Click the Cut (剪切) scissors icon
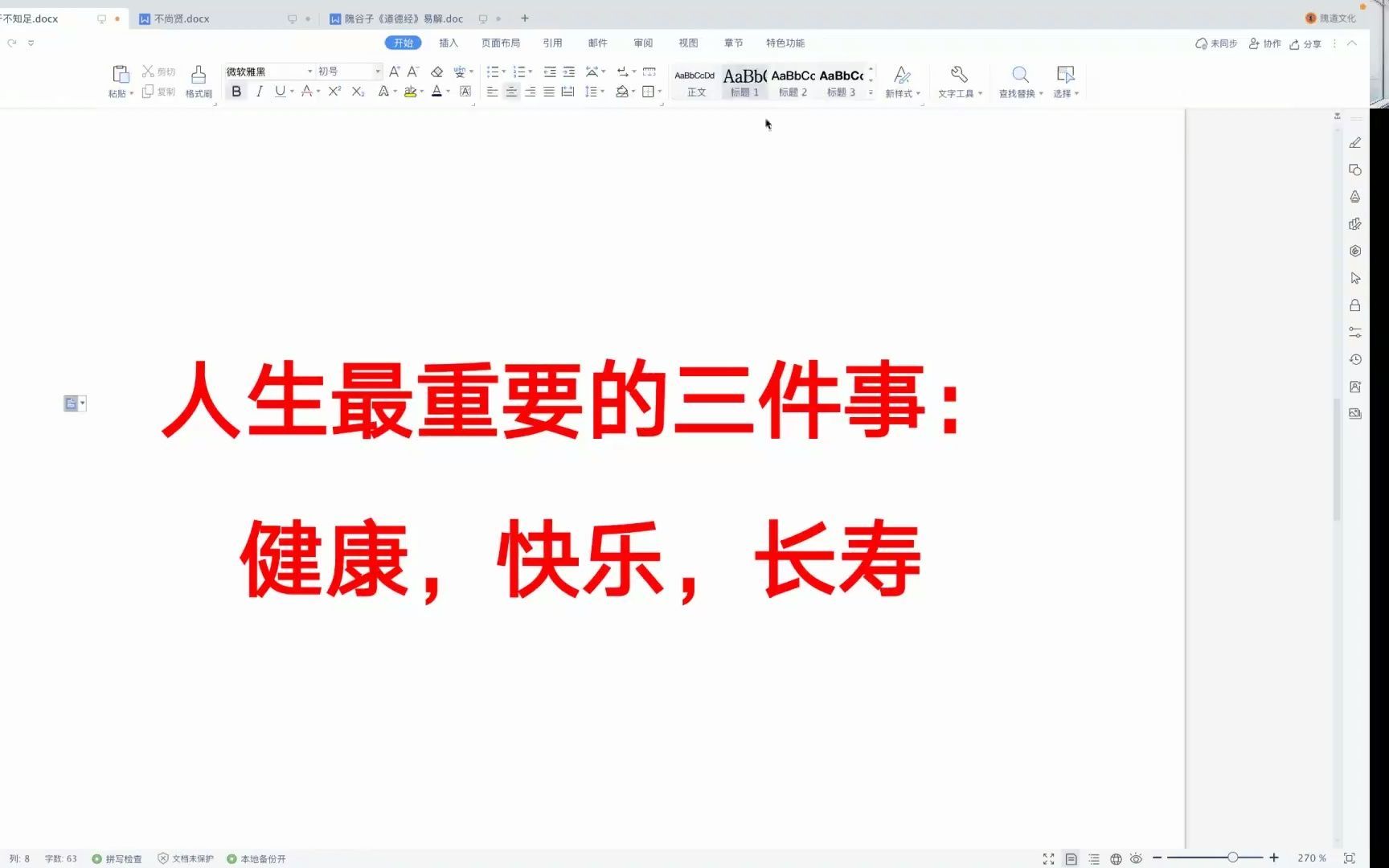 pyautogui.click(x=148, y=72)
